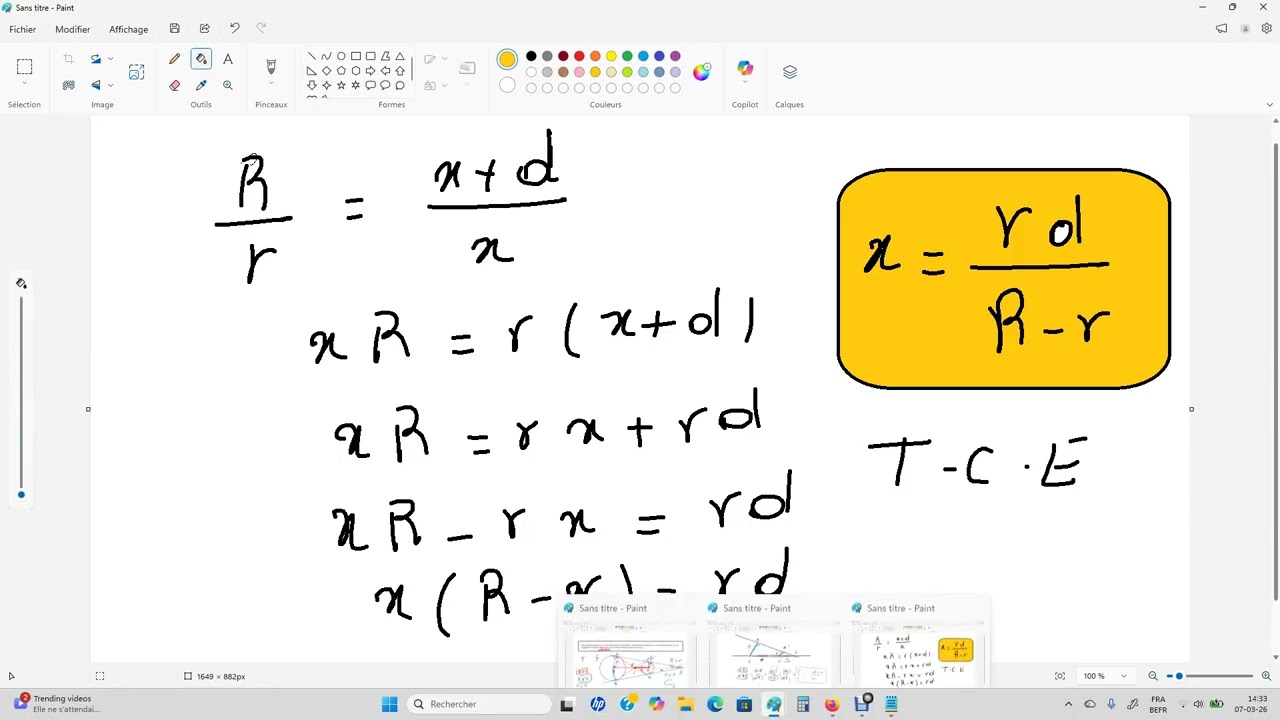Select the right arrow shape
Viewport: 1280px width, 720px height.
(370, 71)
